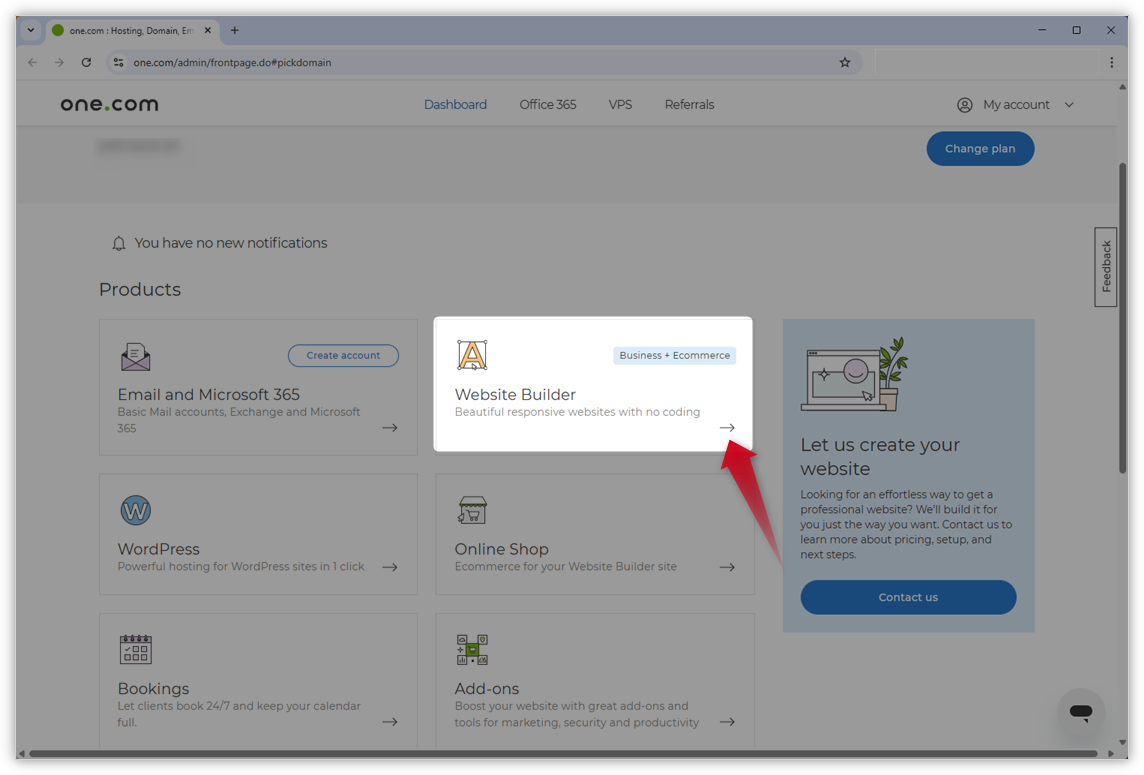This screenshot has height=775, width=1144.
Task: Click the Change plan button
Action: coord(980,148)
